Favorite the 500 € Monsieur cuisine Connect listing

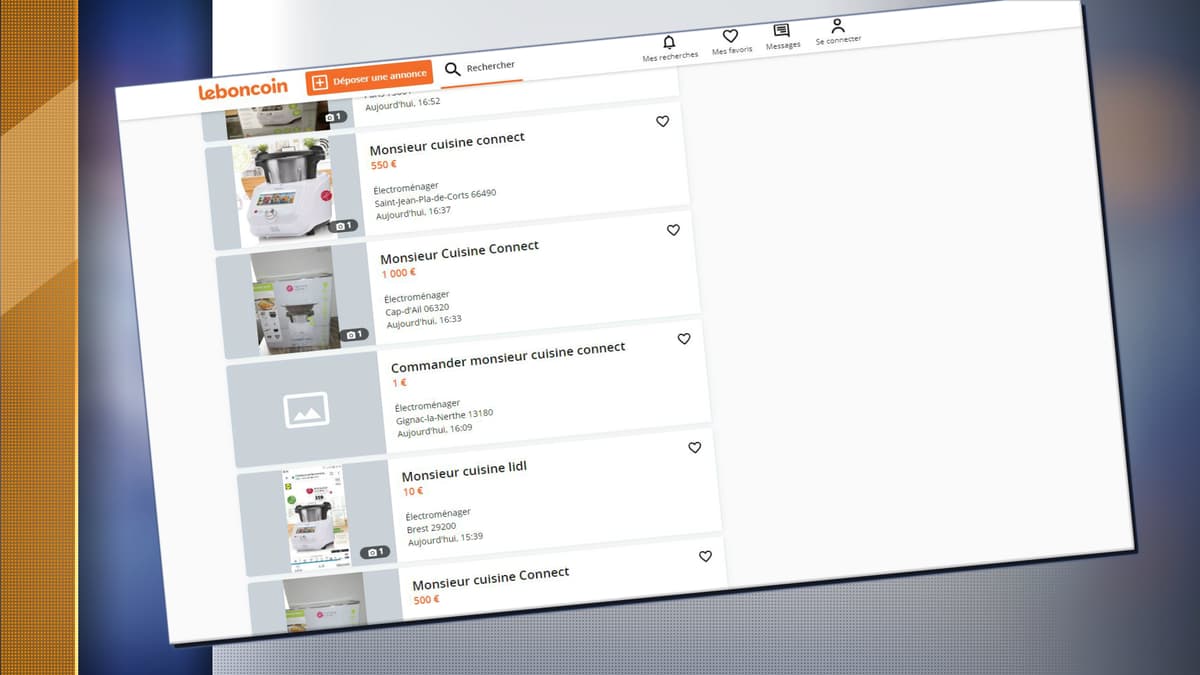click(705, 556)
